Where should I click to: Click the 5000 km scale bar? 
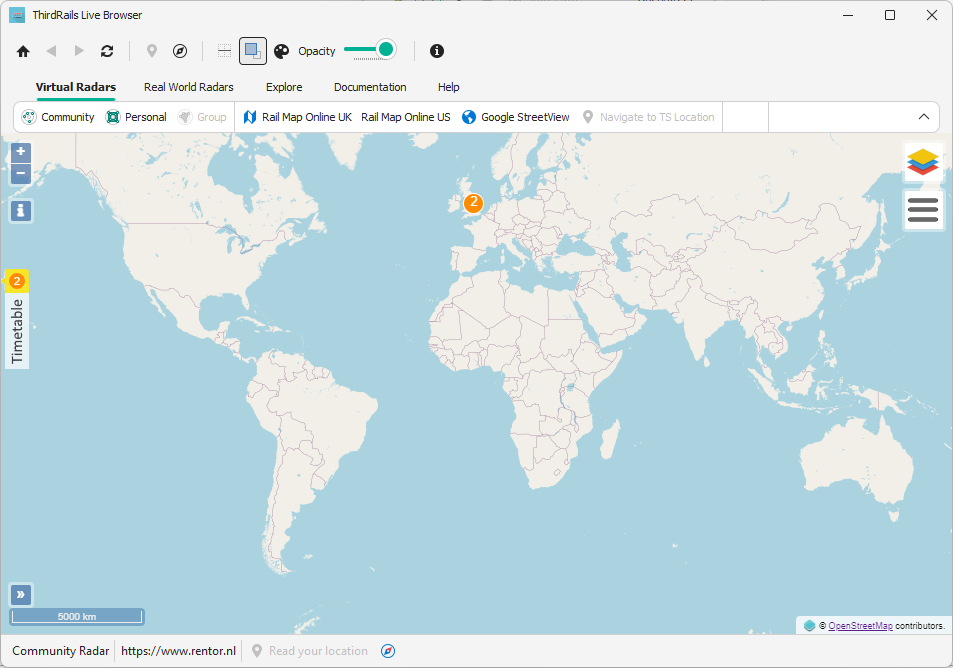coord(77,616)
